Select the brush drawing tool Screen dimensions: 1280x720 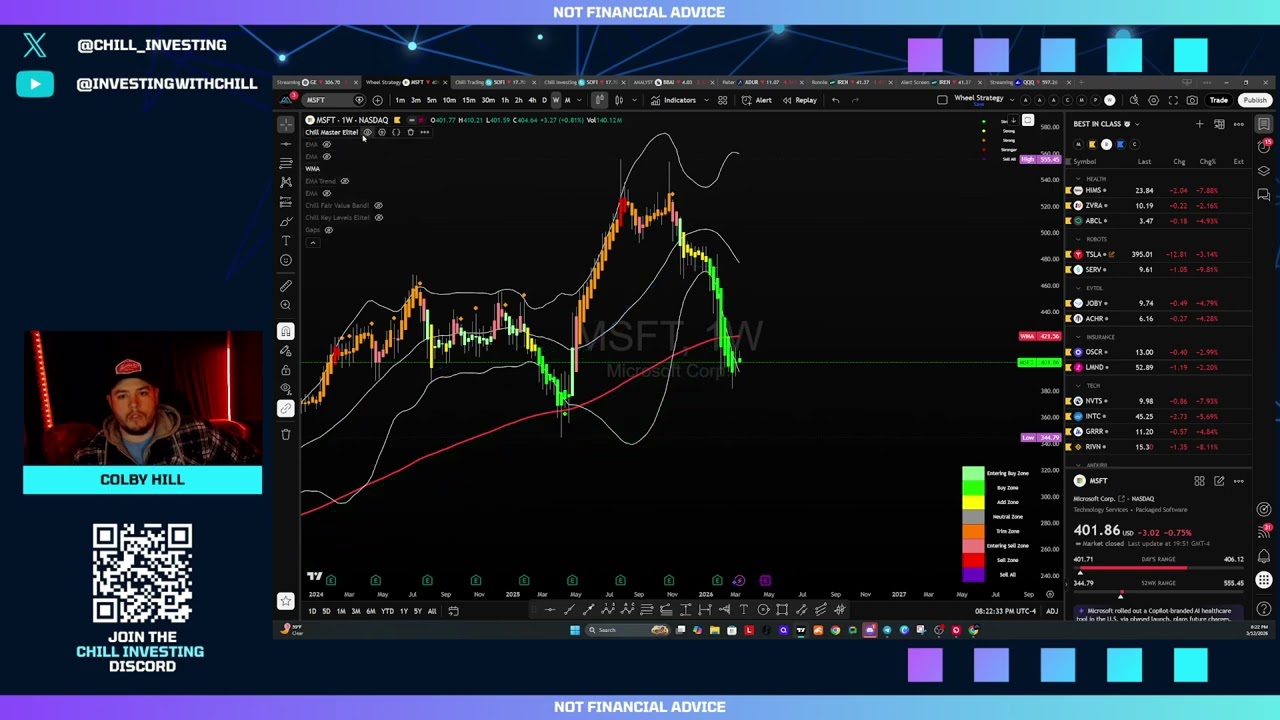[286, 221]
